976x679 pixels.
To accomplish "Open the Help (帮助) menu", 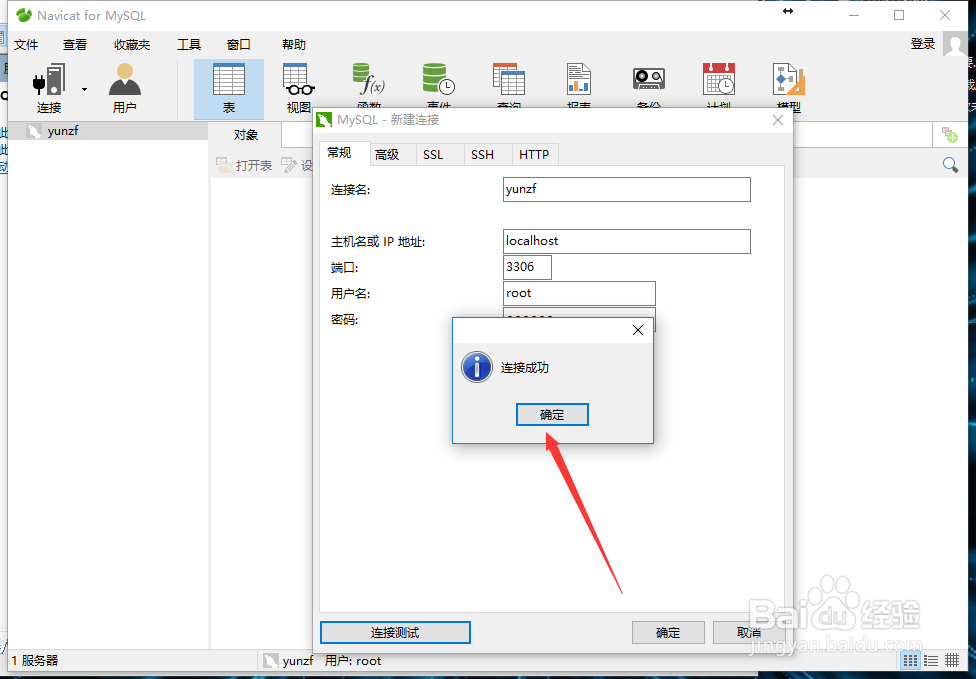I will 294,45.
